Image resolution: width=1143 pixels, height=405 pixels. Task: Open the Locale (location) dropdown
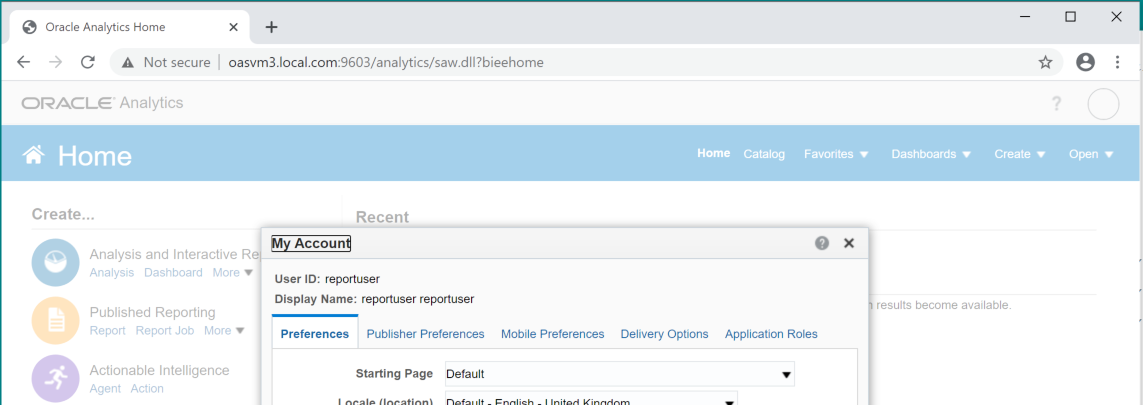(591, 400)
